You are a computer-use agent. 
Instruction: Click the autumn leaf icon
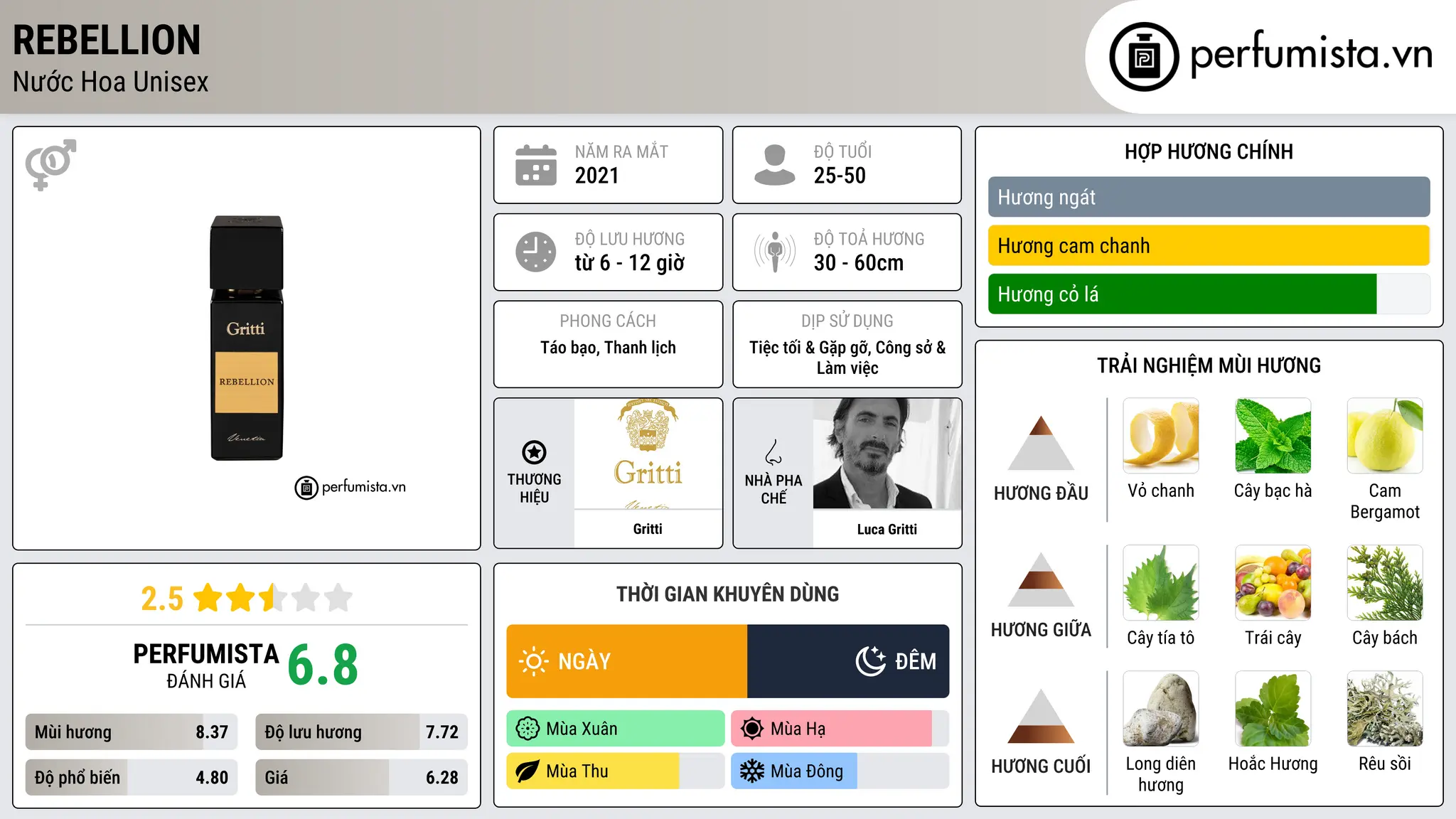pos(528,771)
